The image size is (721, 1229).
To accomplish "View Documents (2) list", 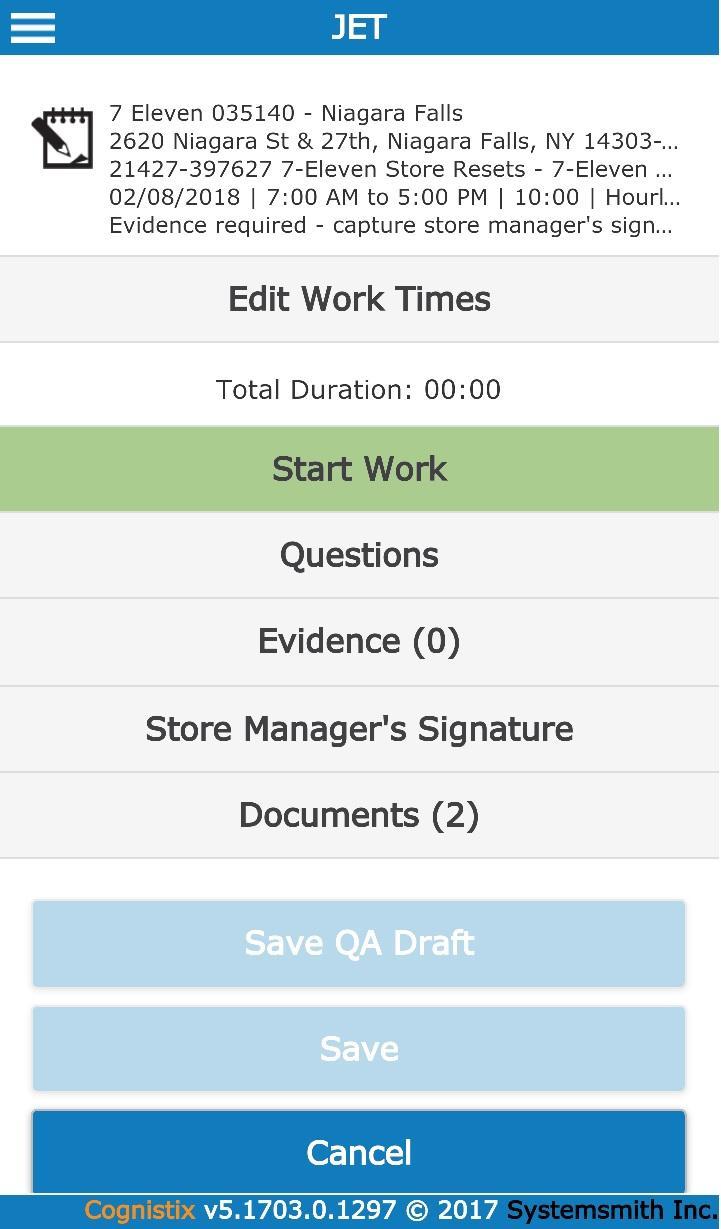I will pos(360,815).
